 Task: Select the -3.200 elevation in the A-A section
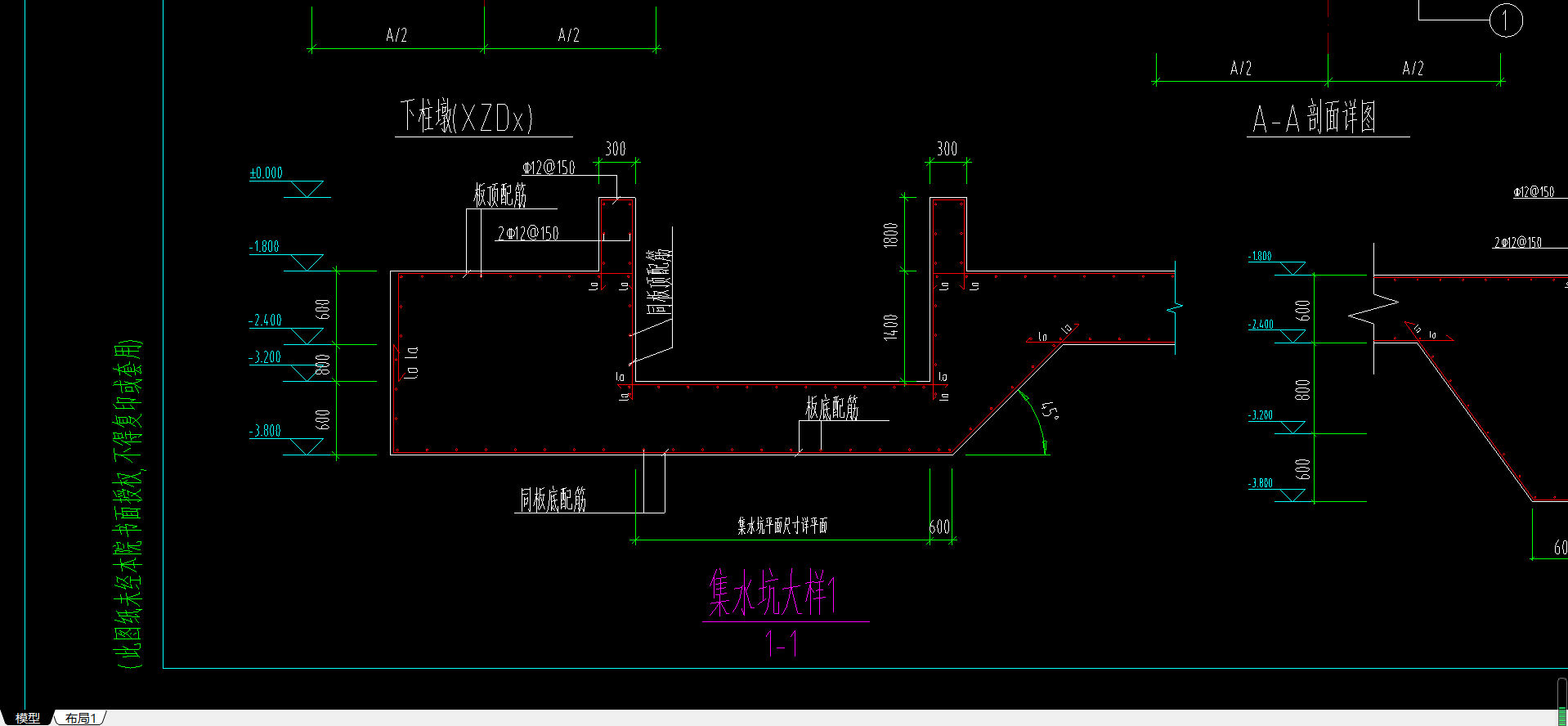(x=1261, y=415)
